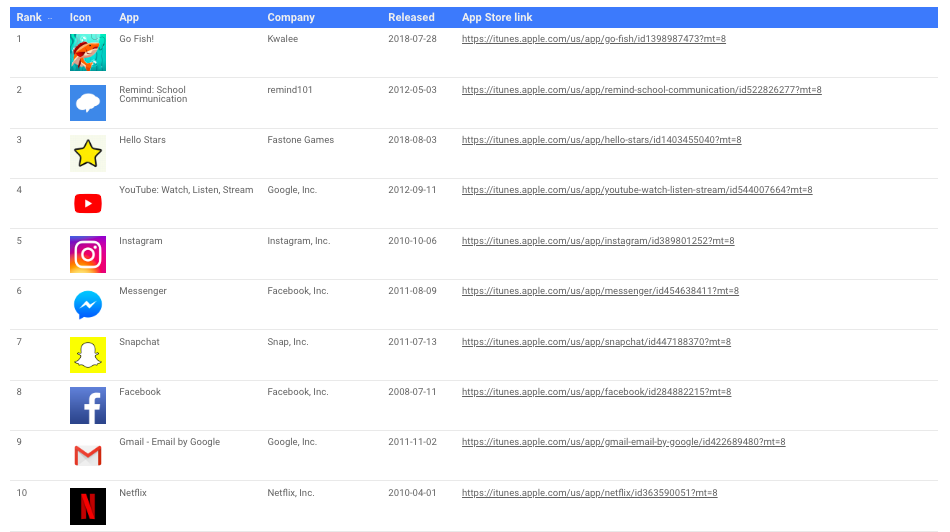
Task: Click the 'Netflix, Inc.' company cell
Action: (291, 493)
